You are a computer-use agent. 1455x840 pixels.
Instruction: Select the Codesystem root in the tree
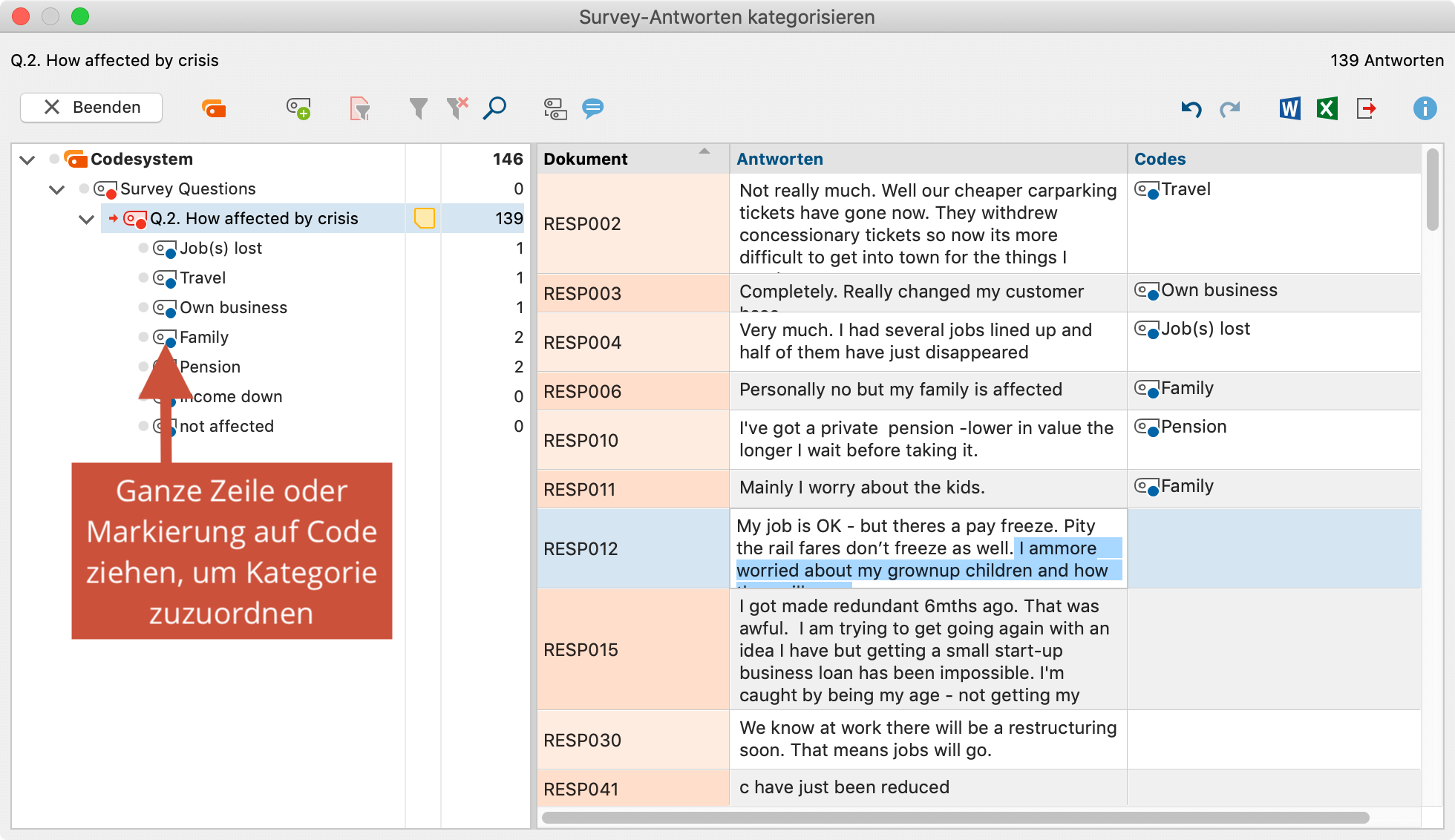(x=142, y=159)
